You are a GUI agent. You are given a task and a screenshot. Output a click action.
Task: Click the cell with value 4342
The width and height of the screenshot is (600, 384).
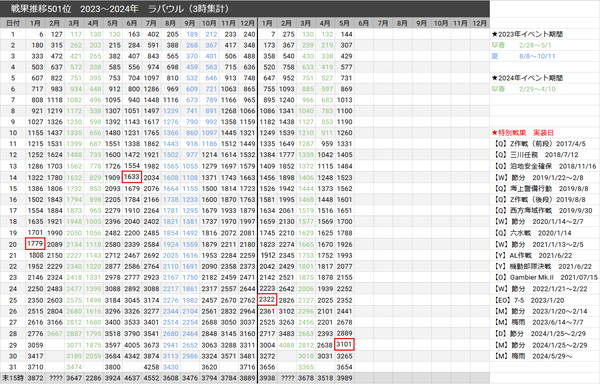[x=132, y=356]
